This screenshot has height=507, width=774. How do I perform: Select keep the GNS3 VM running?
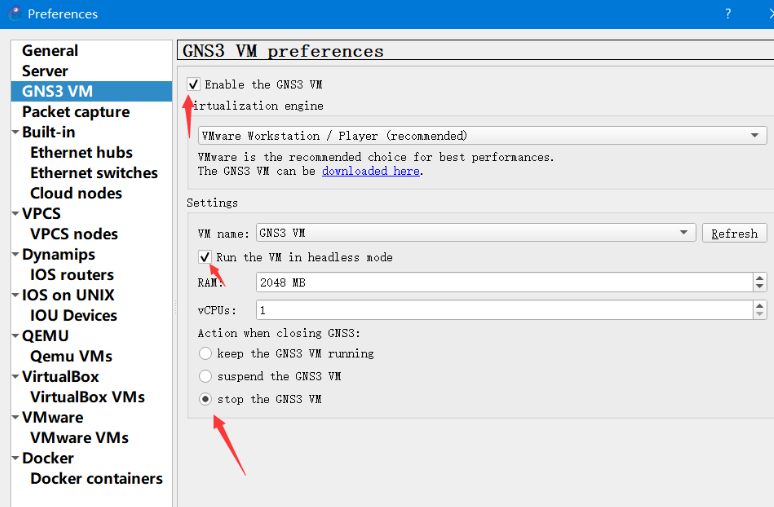coord(205,353)
